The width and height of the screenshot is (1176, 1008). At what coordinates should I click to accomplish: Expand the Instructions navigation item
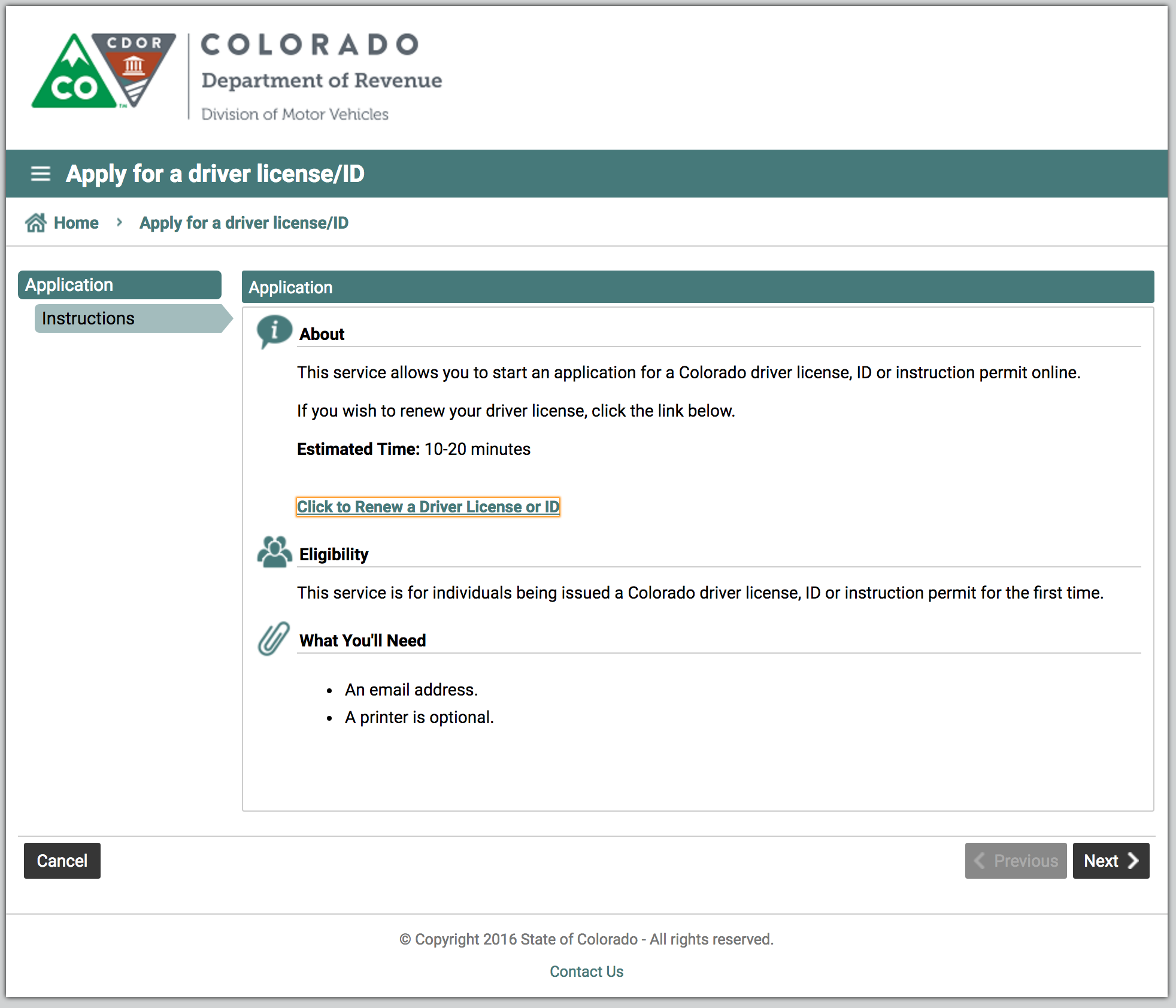pyautogui.click(x=120, y=318)
